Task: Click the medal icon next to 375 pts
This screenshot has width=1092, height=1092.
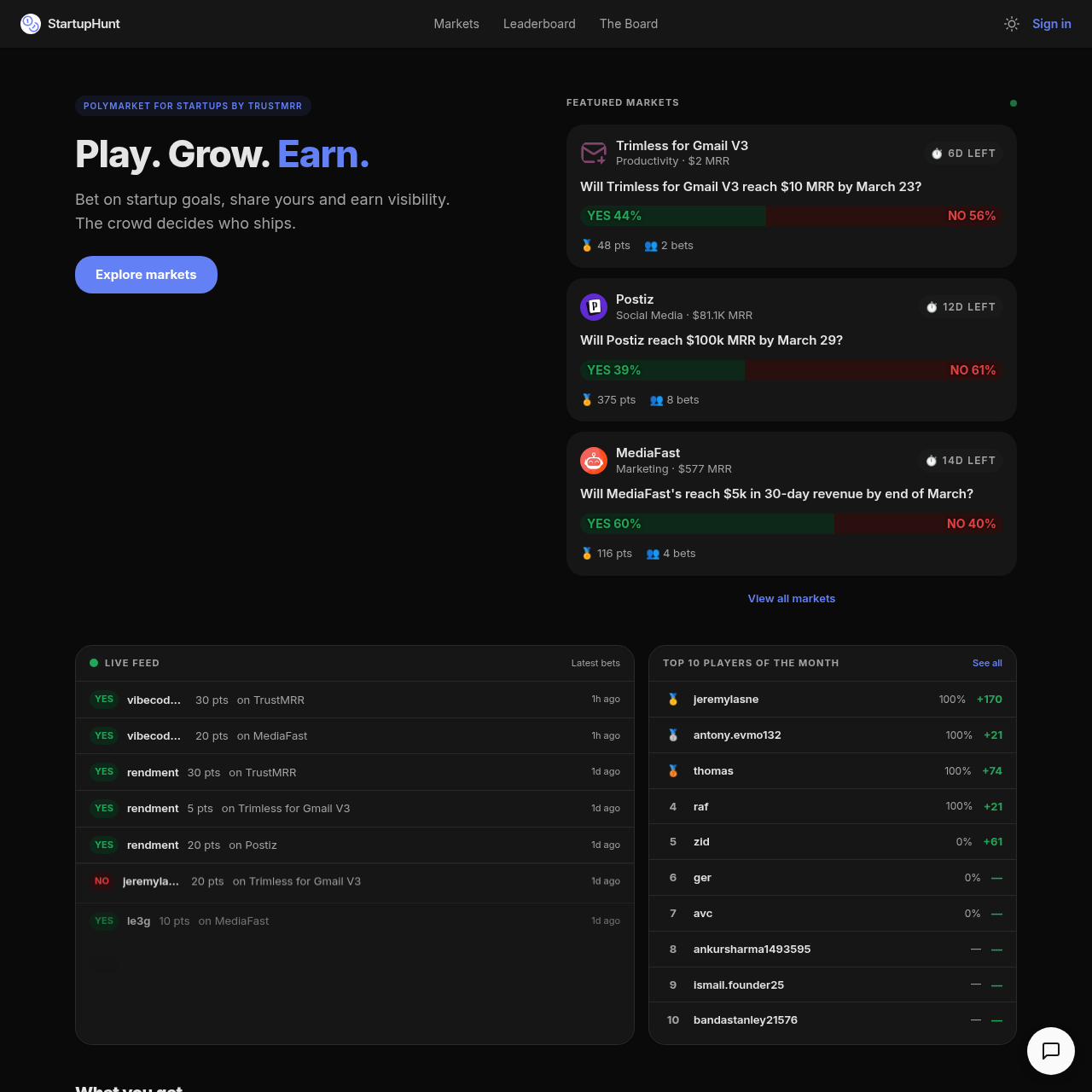Action: tap(587, 399)
